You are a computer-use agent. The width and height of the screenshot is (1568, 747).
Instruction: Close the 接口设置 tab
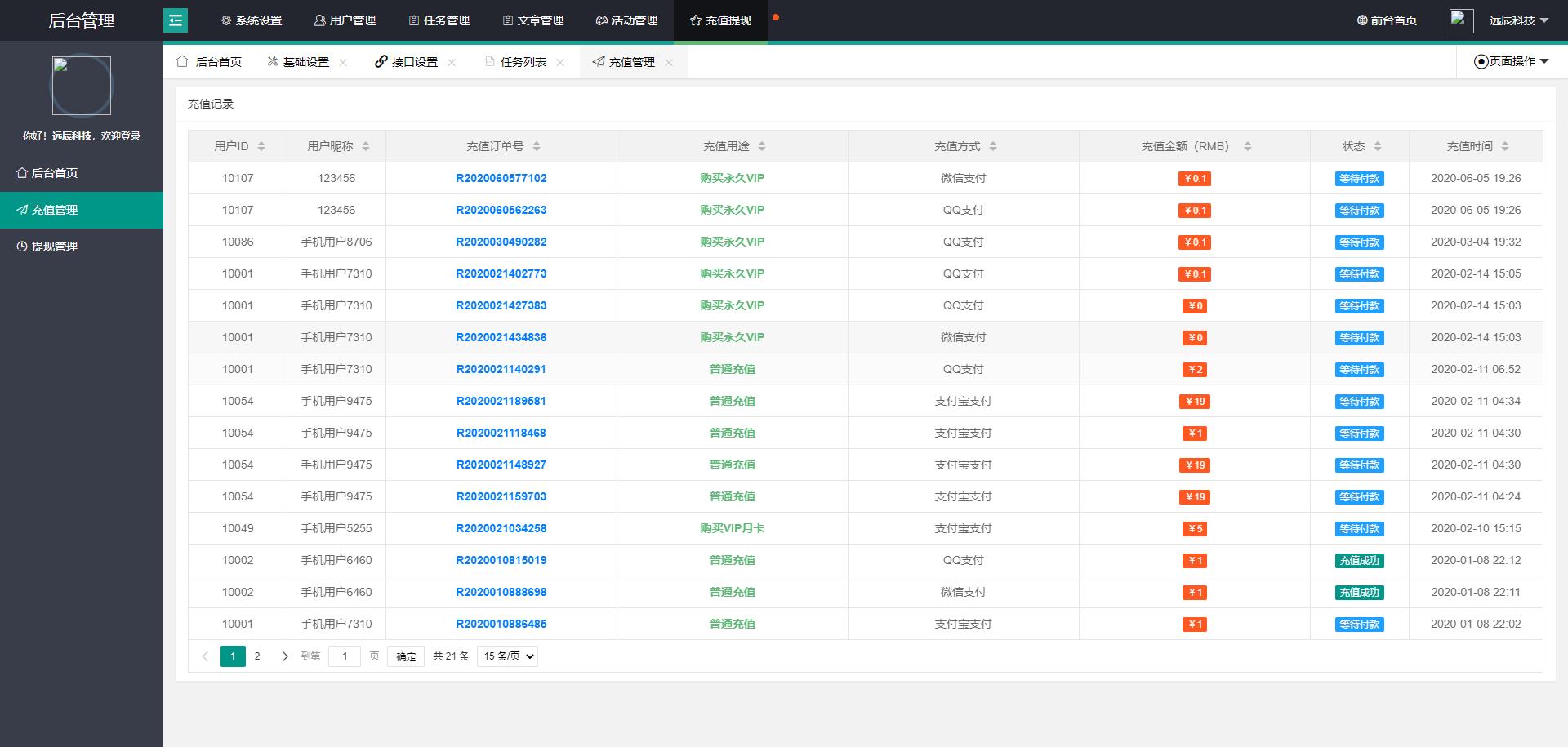pyautogui.click(x=452, y=62)
